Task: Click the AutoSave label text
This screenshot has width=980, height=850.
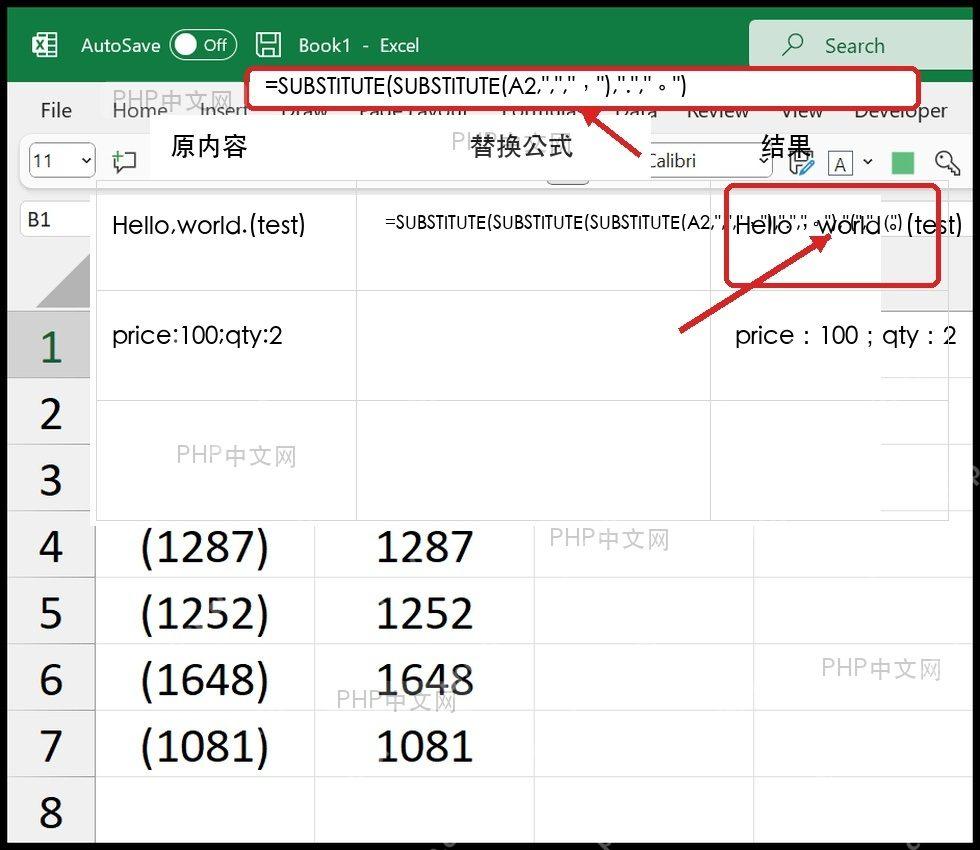Action: pos(121,45)
